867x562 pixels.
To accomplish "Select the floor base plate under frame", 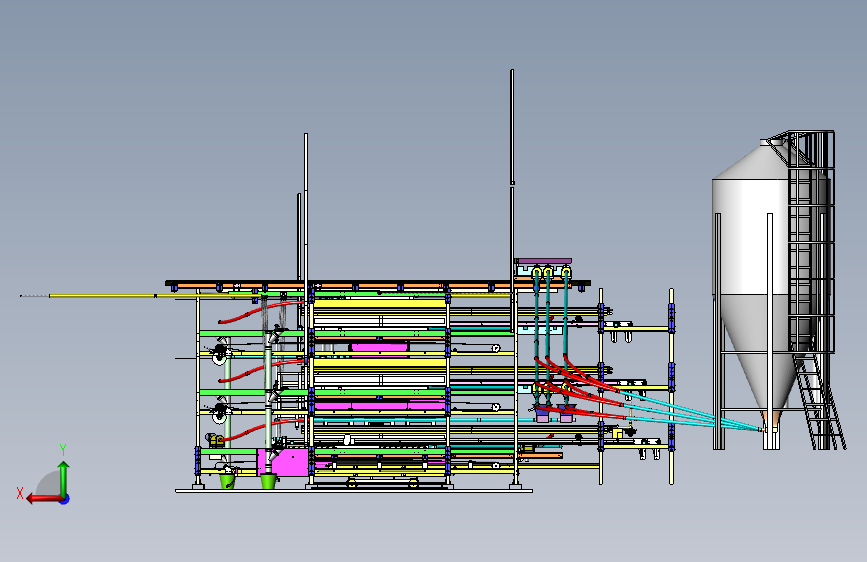I will click(x=354, y=491).
